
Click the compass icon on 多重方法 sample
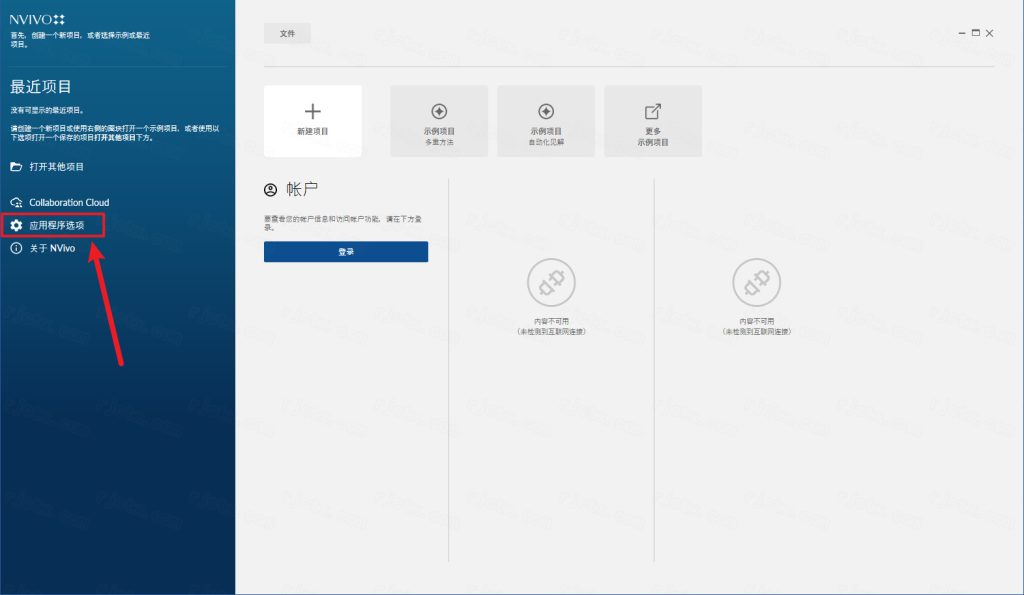(x=439, y=112)
